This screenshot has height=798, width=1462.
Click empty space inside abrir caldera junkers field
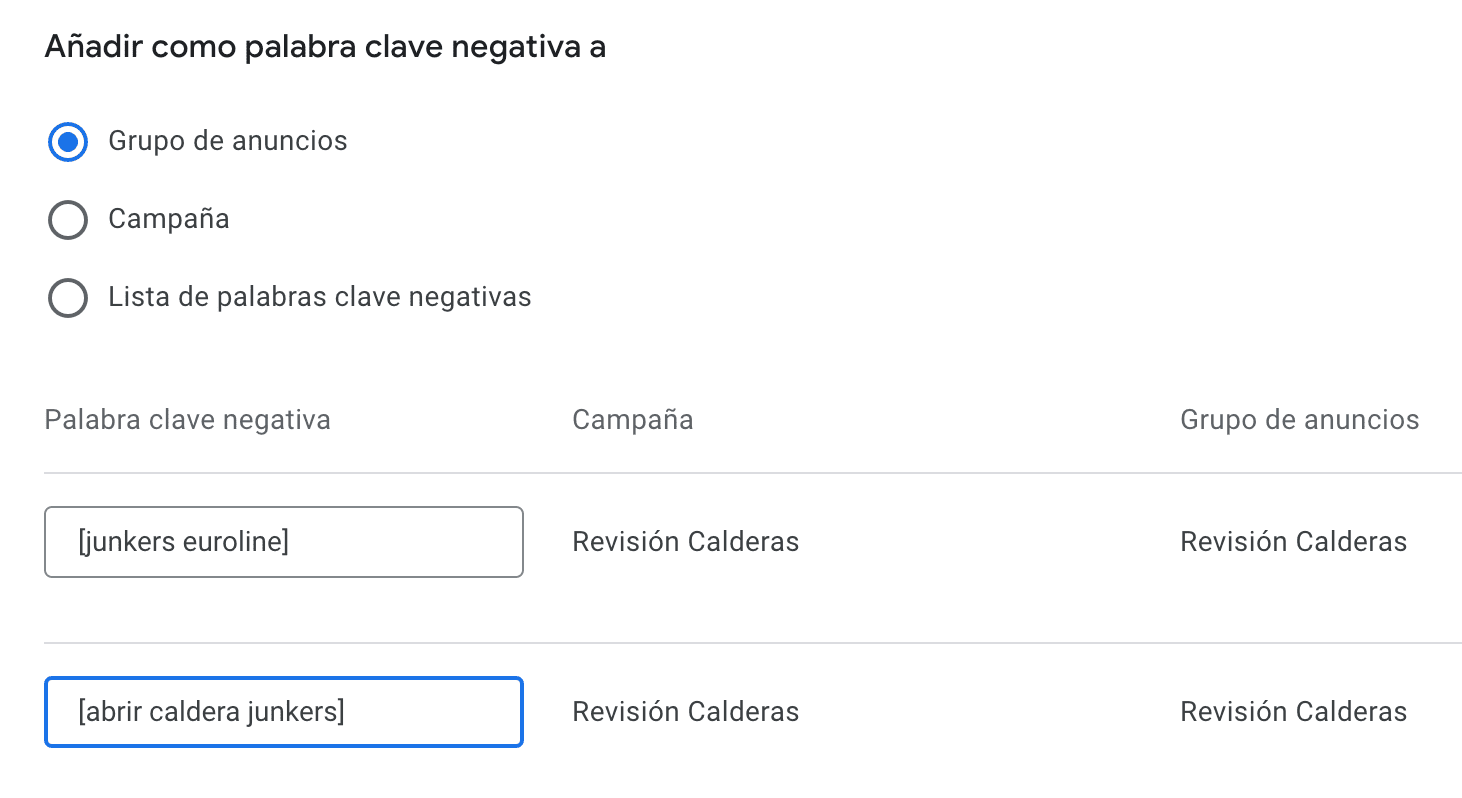tap(440, 712)
